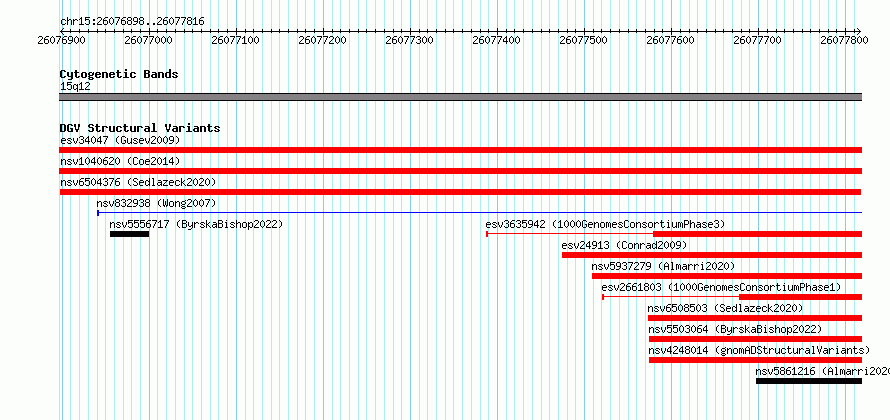
Task: Click the nsv6508503 (Sedlazeck2020) label
Action: 725,308
